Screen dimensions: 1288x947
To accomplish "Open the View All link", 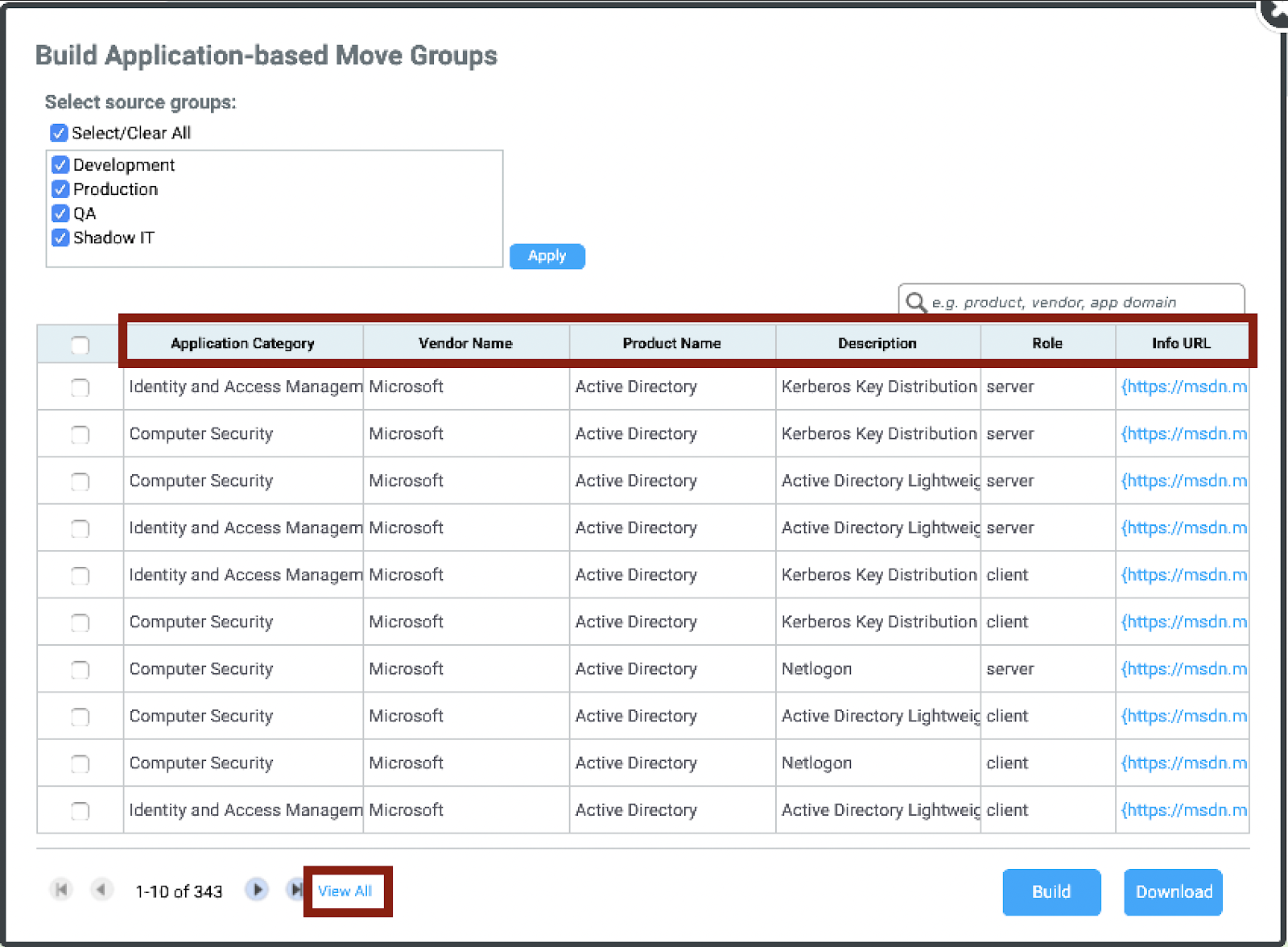I will 345,891.
